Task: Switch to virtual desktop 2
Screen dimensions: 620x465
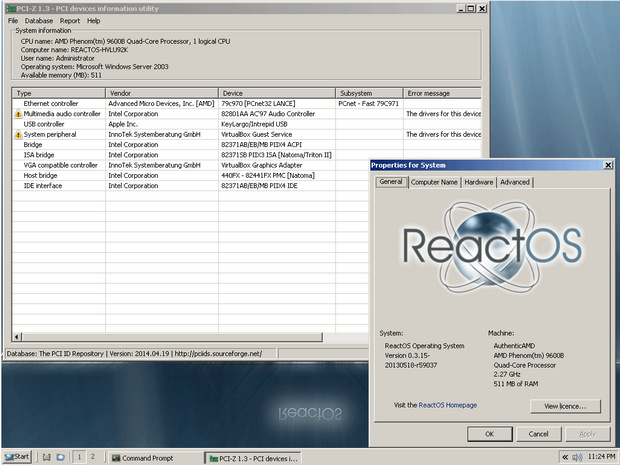Action: (93, 457)
